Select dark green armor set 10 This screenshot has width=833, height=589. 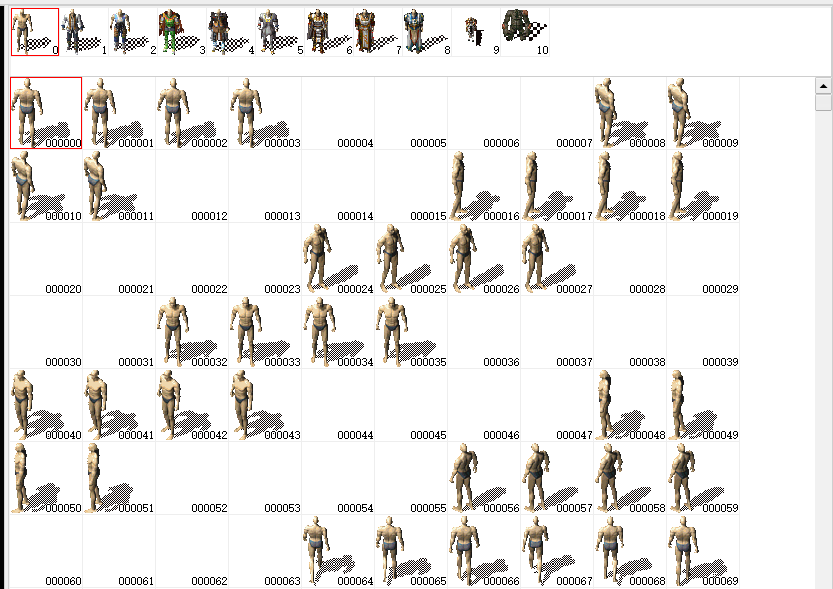coord(525,32)
